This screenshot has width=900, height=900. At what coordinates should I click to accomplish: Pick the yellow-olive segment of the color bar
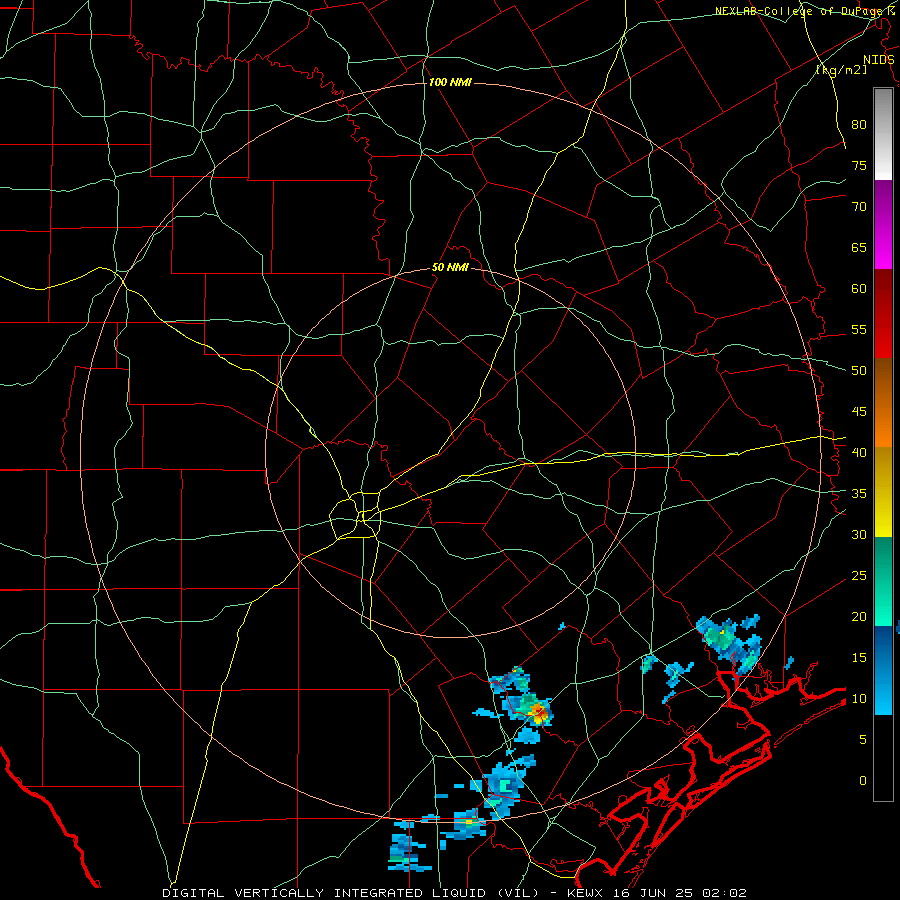click(883, 492)
